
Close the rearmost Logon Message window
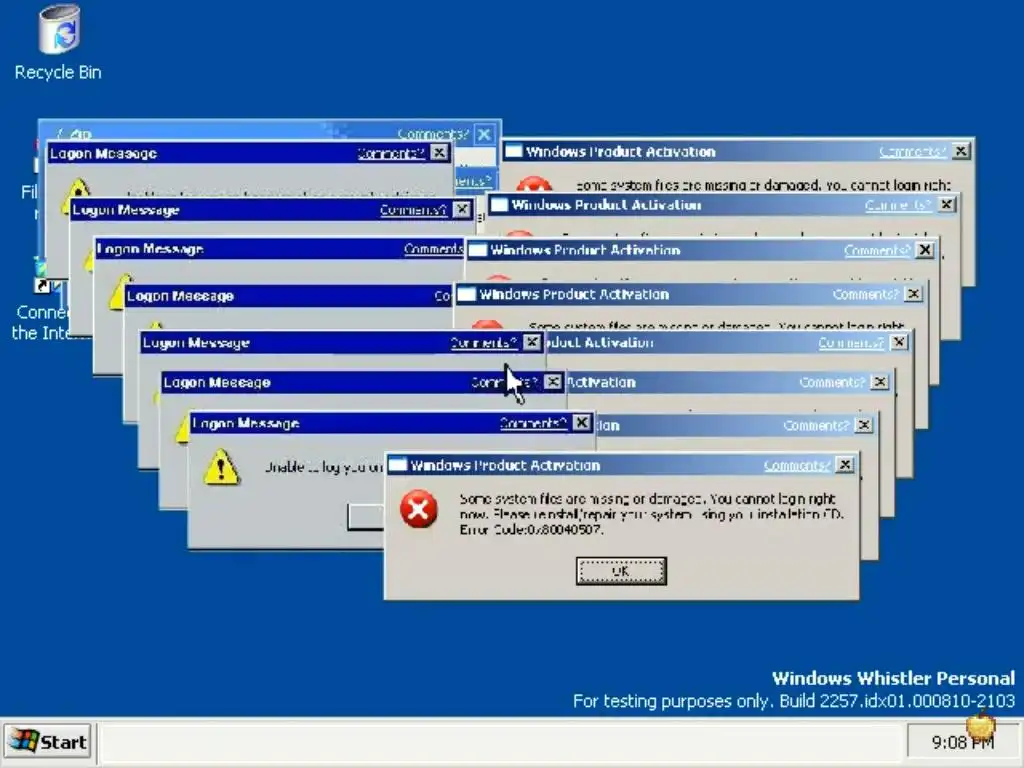coord(440,153)
